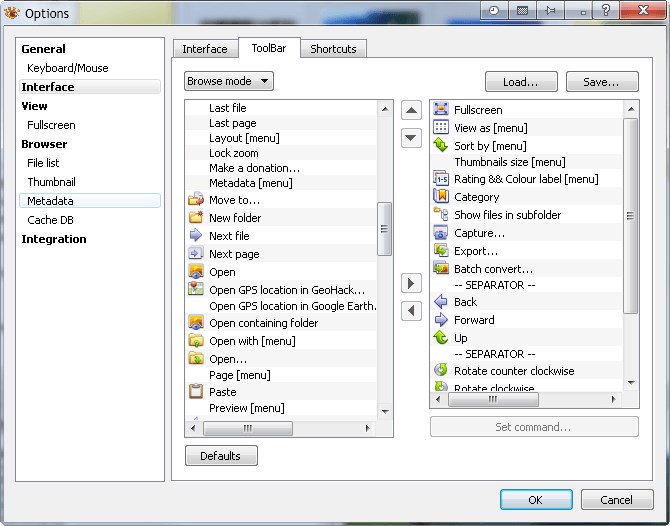Open Fullscreen settings in sidebar
The width and height of the screenshot is (670, 526).
(51, 125)
